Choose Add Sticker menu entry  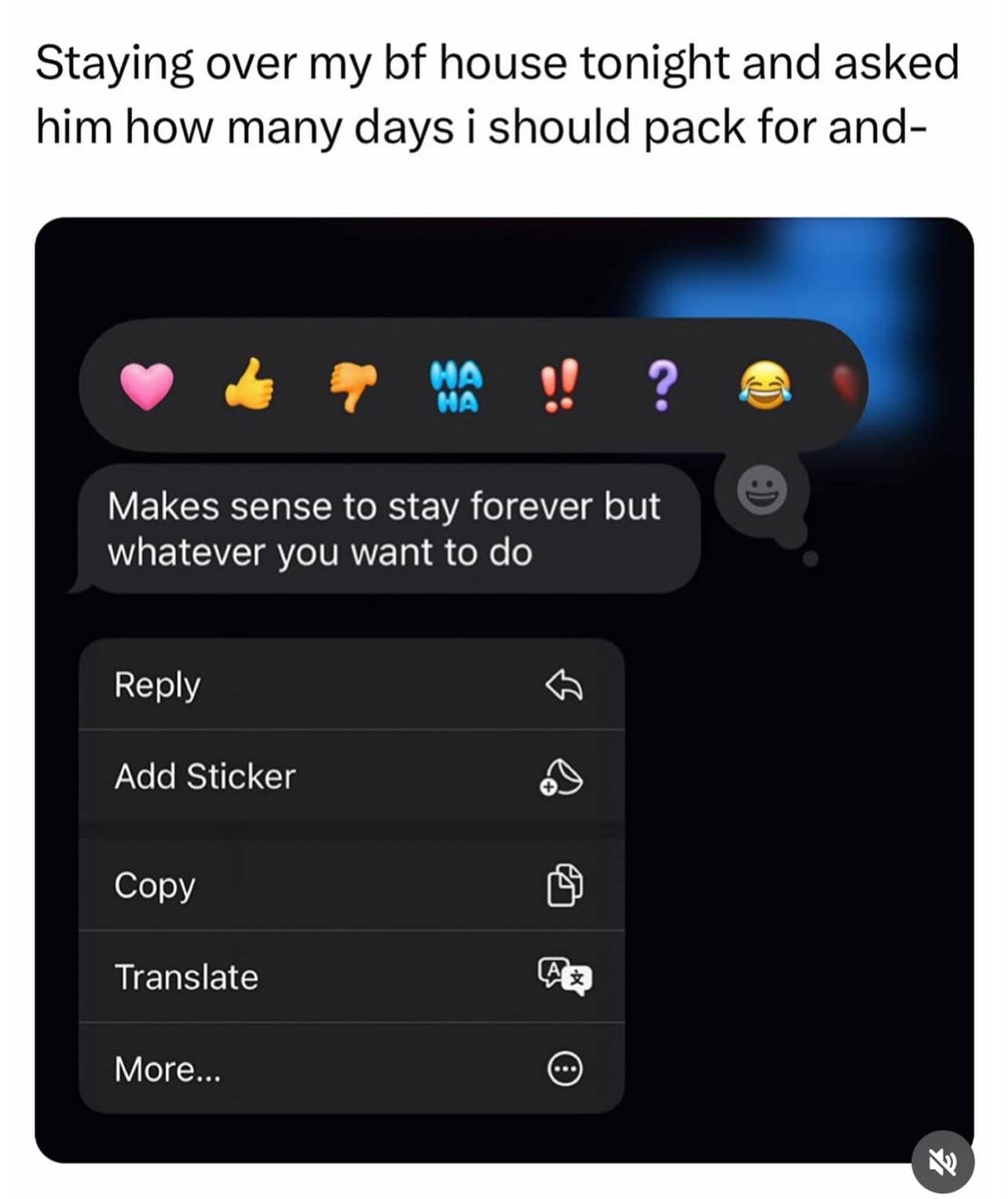point(352,776)
